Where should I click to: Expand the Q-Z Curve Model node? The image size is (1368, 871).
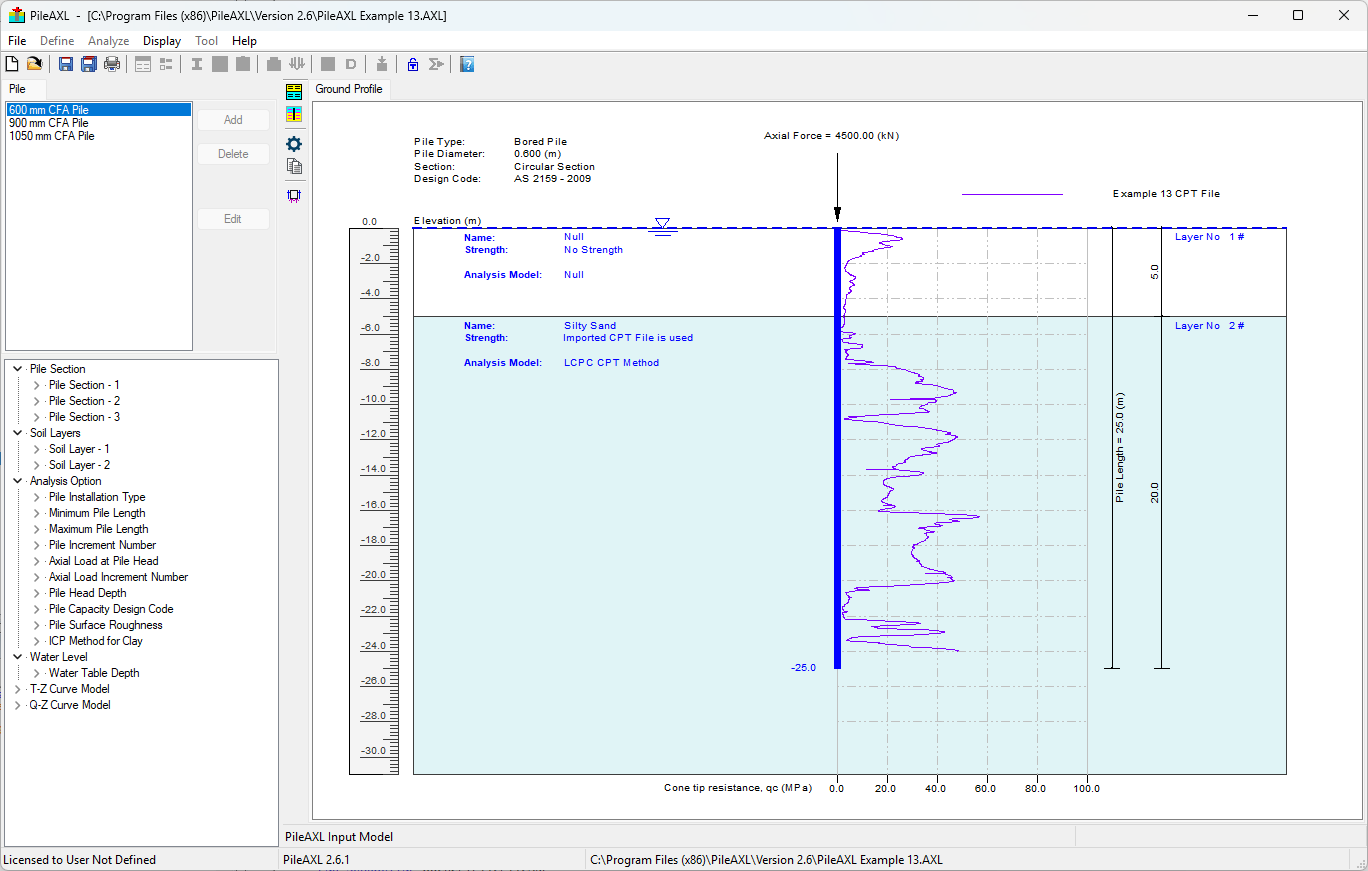coord(17,705)
